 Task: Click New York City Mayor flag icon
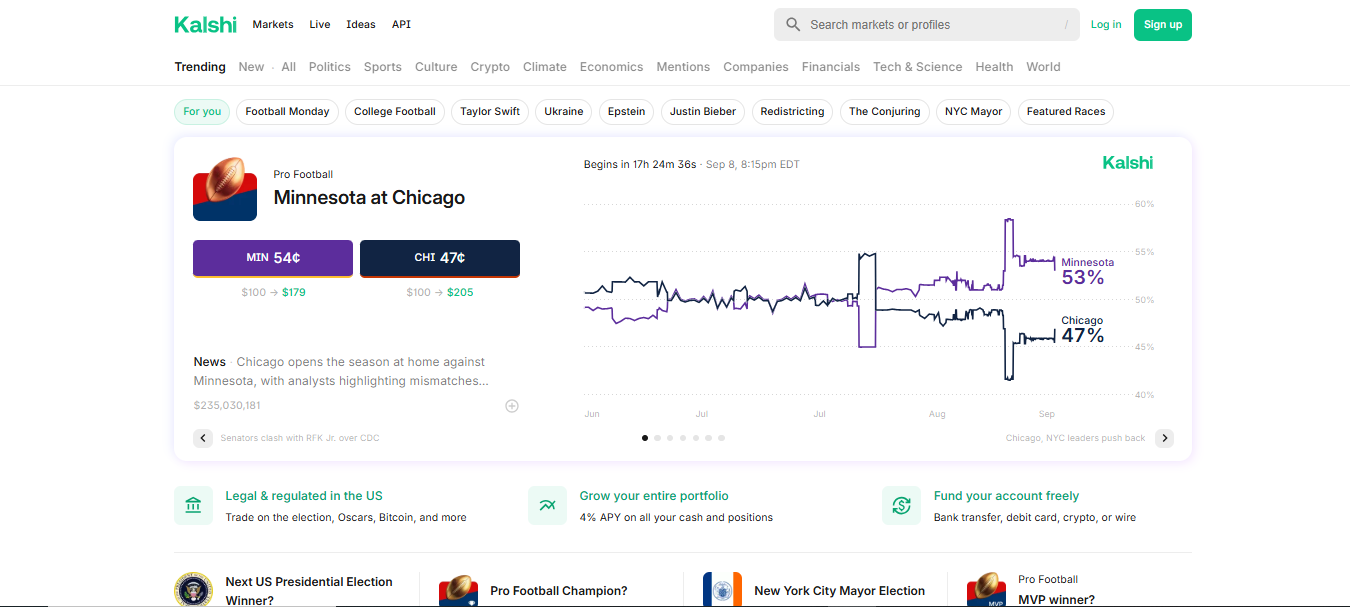pos(722,590)
